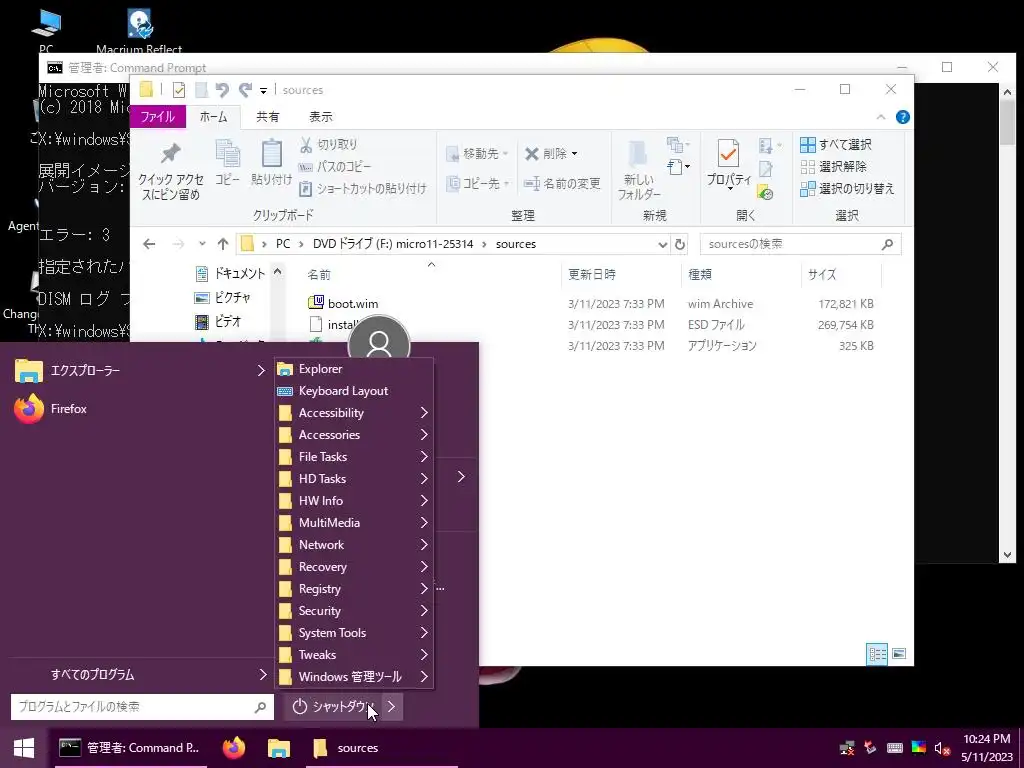Expand the HW Info folder

(x=354, y=501)
